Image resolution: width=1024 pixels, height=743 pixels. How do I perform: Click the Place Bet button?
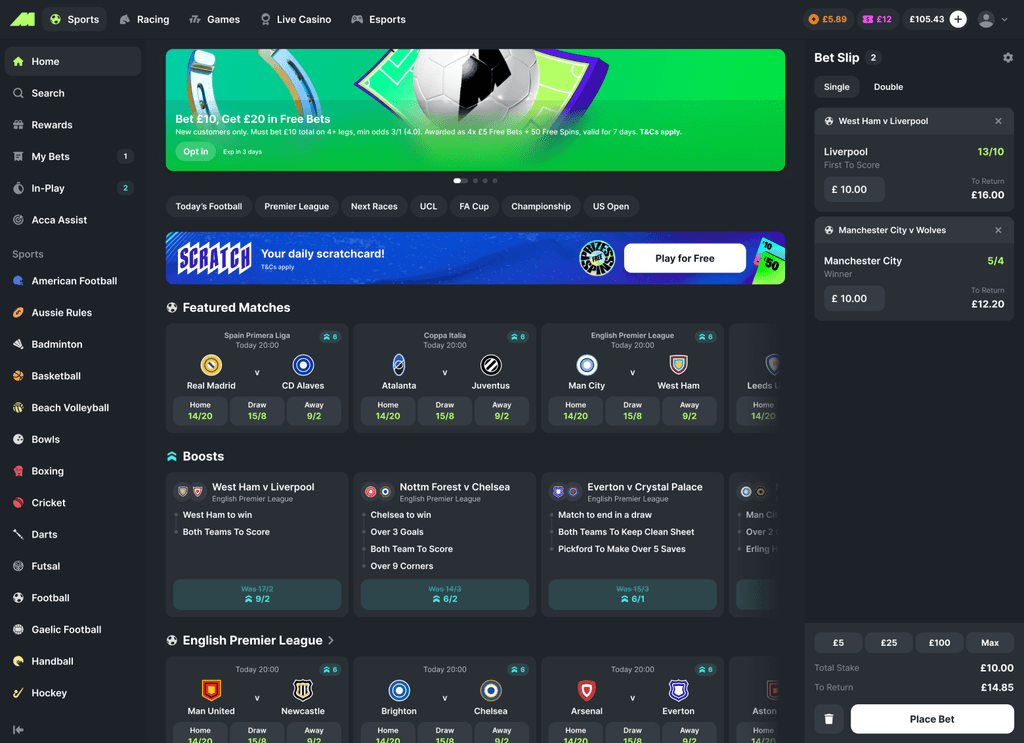pyautogui.click(x=932, y=719)
